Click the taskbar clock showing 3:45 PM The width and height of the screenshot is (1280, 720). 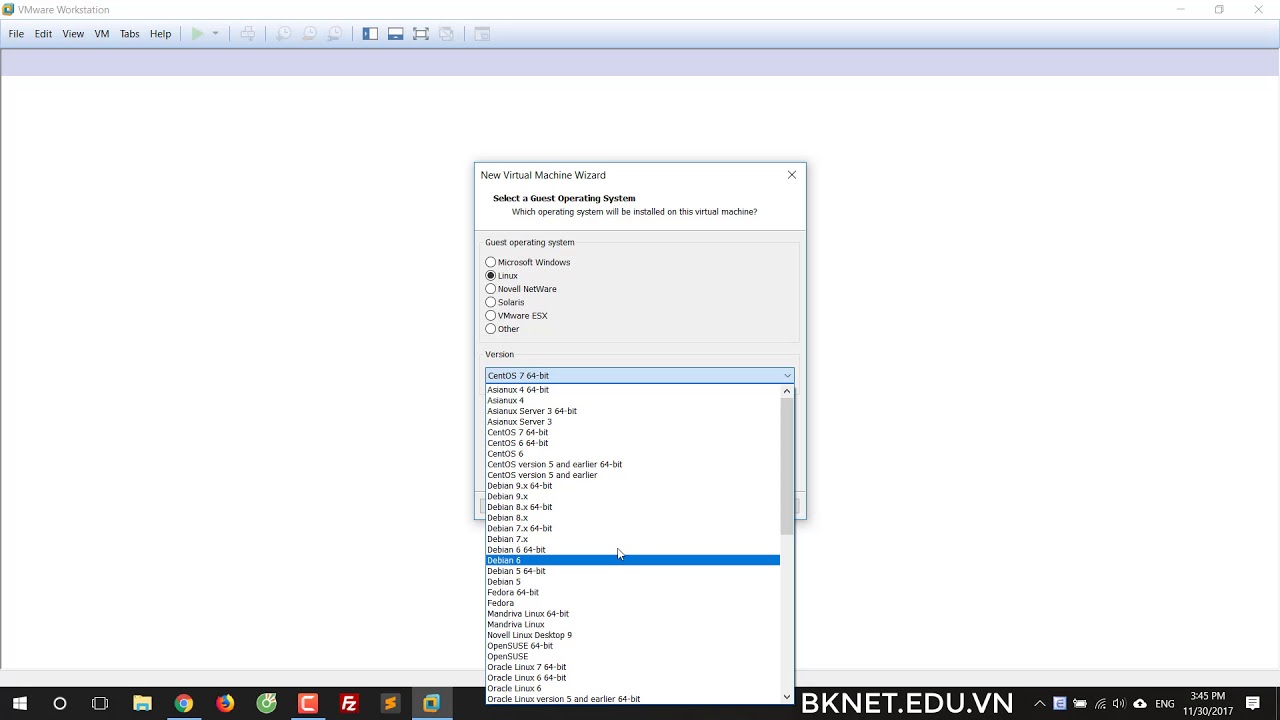click(1207, 704)
